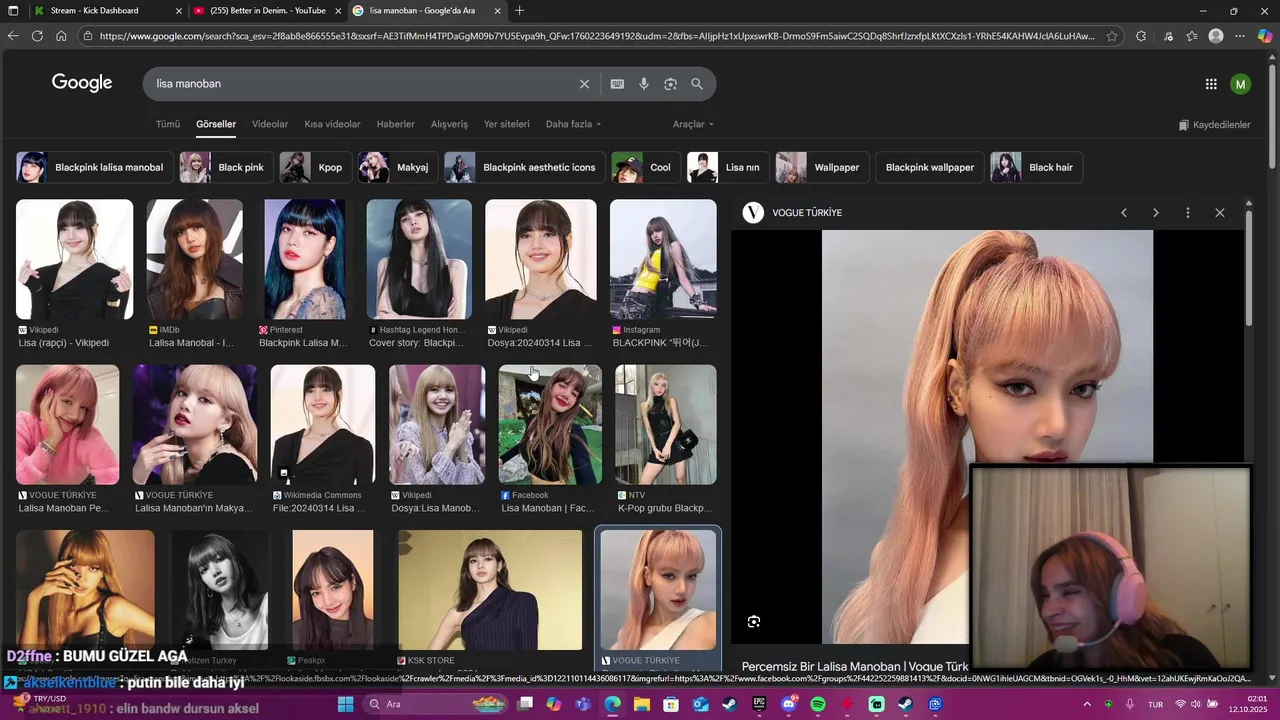Image resolution: width=1280 pixels, height=720 pixels.
Task: Open Kaydedilenler saved items
Action: 1214,125
